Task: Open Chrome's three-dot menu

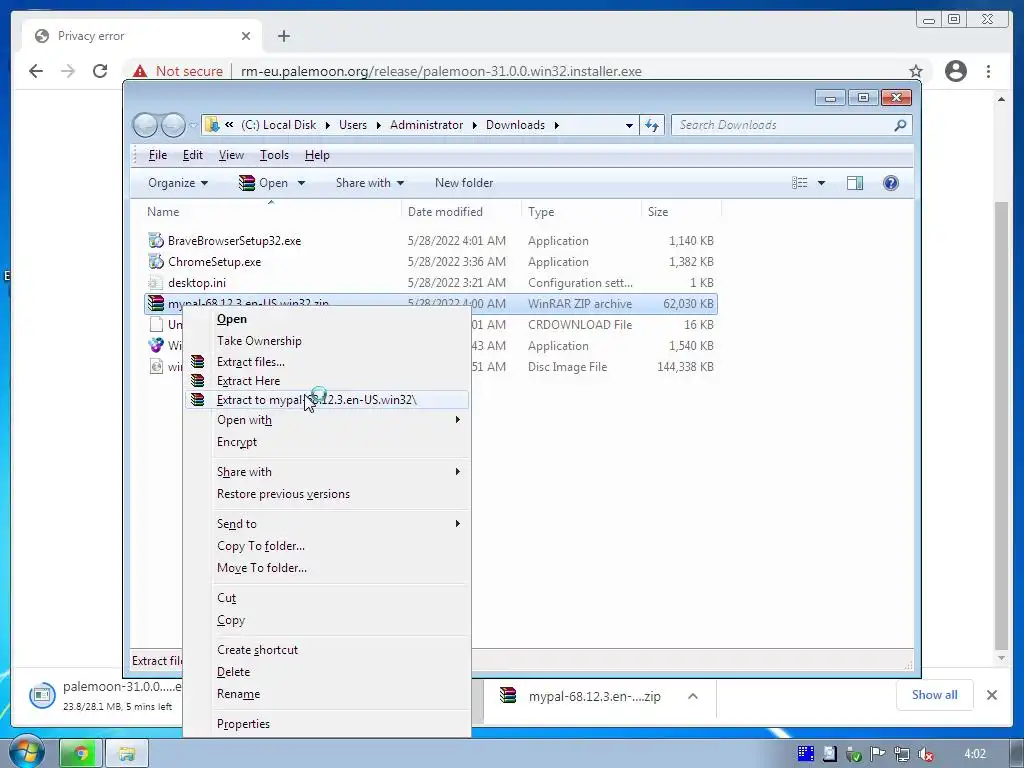Action: tap(989, 71)
